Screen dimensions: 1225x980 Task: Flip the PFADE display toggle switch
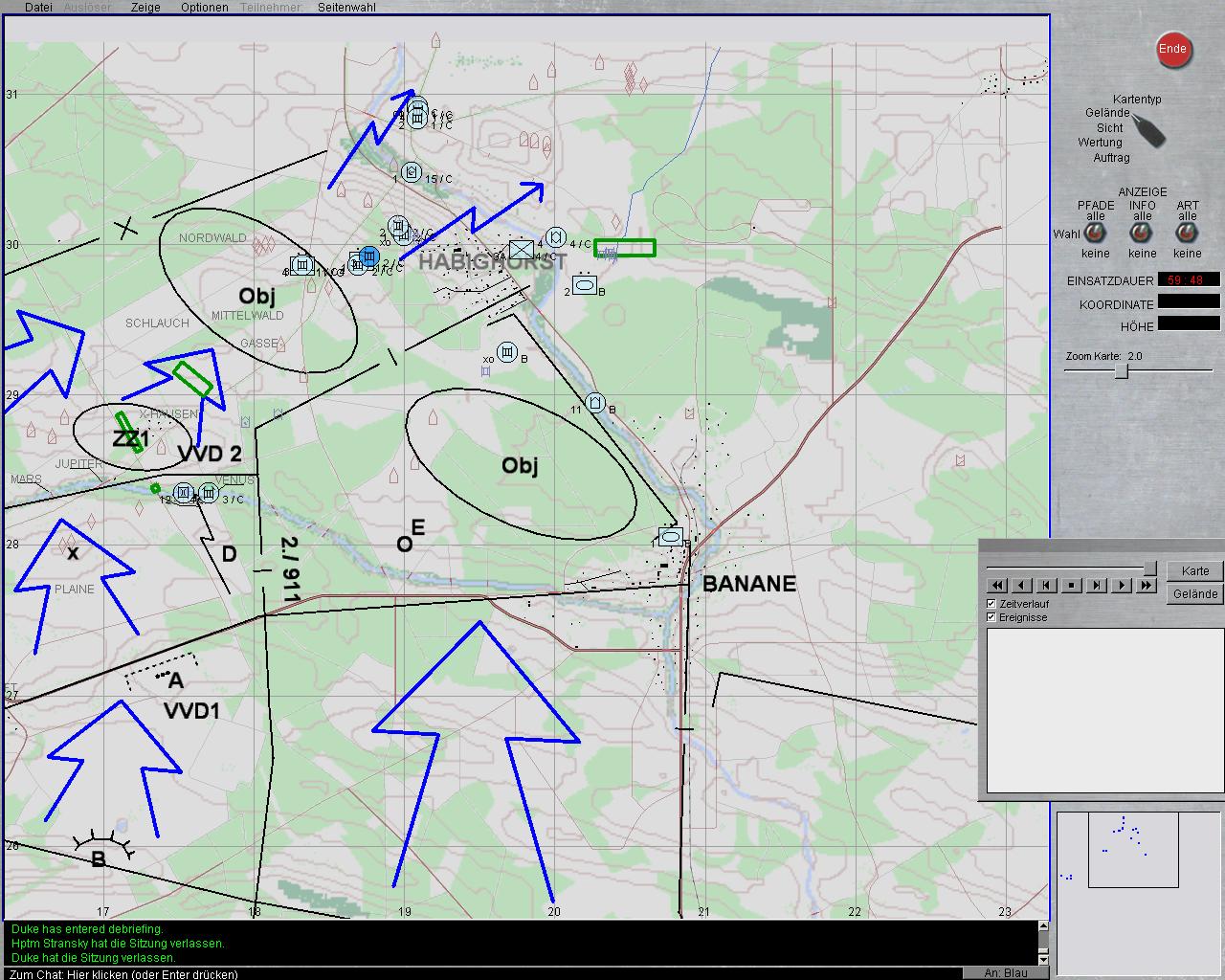[x=1095, y=234]
